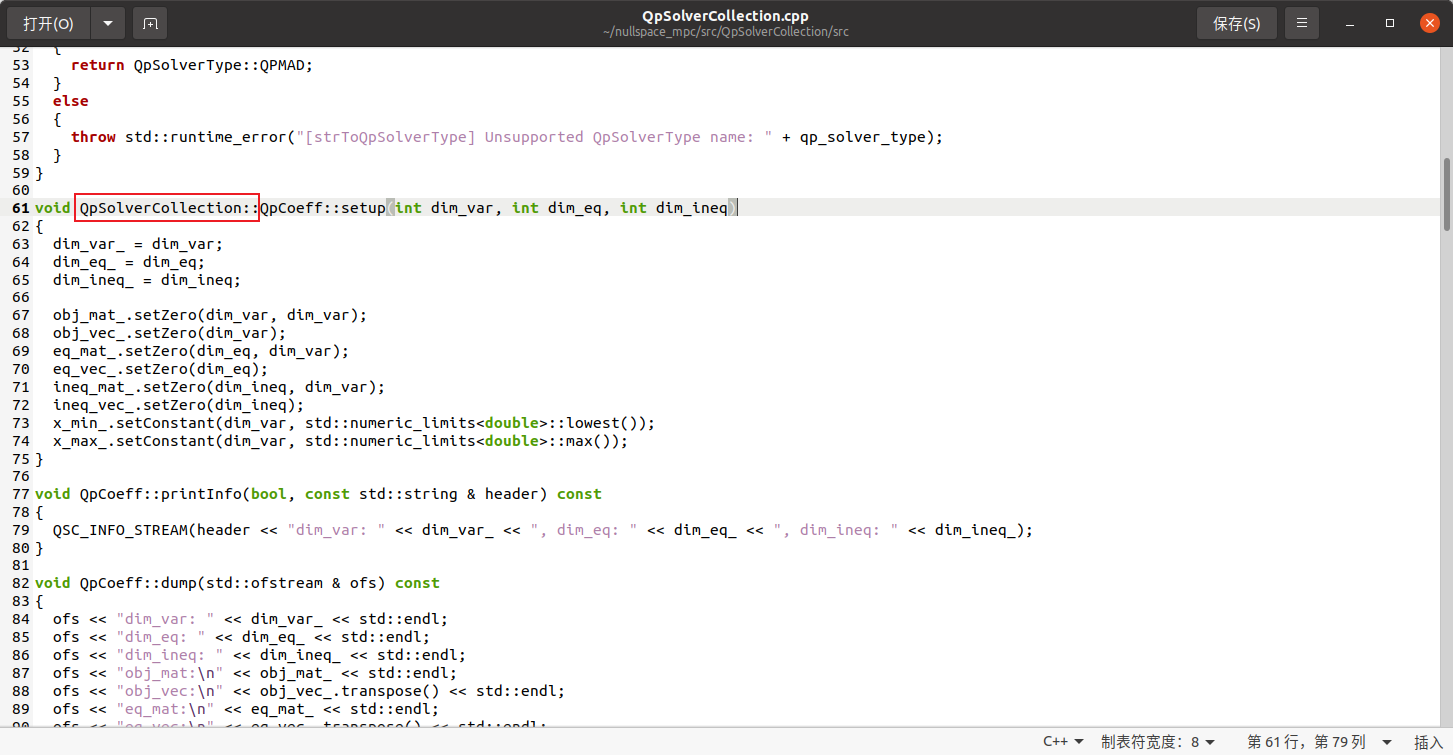The width and height of the screenshot is (1453, 755).
Task: Click the 打开(O) open file button
Action: click(x=49, y=23)
